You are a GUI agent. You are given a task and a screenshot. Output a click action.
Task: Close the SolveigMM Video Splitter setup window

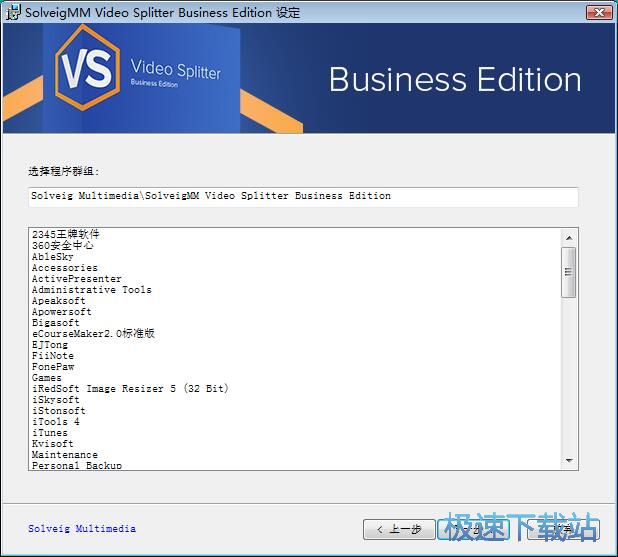click(x=599, y=13)
